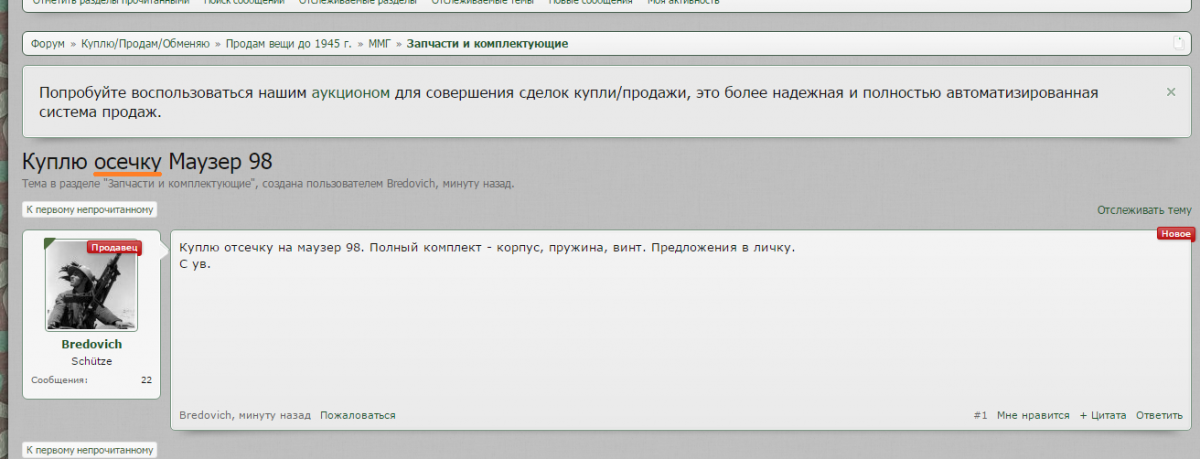
Task: Click the page icon in the breadcrumb bar
Action: coord(1178,43)
